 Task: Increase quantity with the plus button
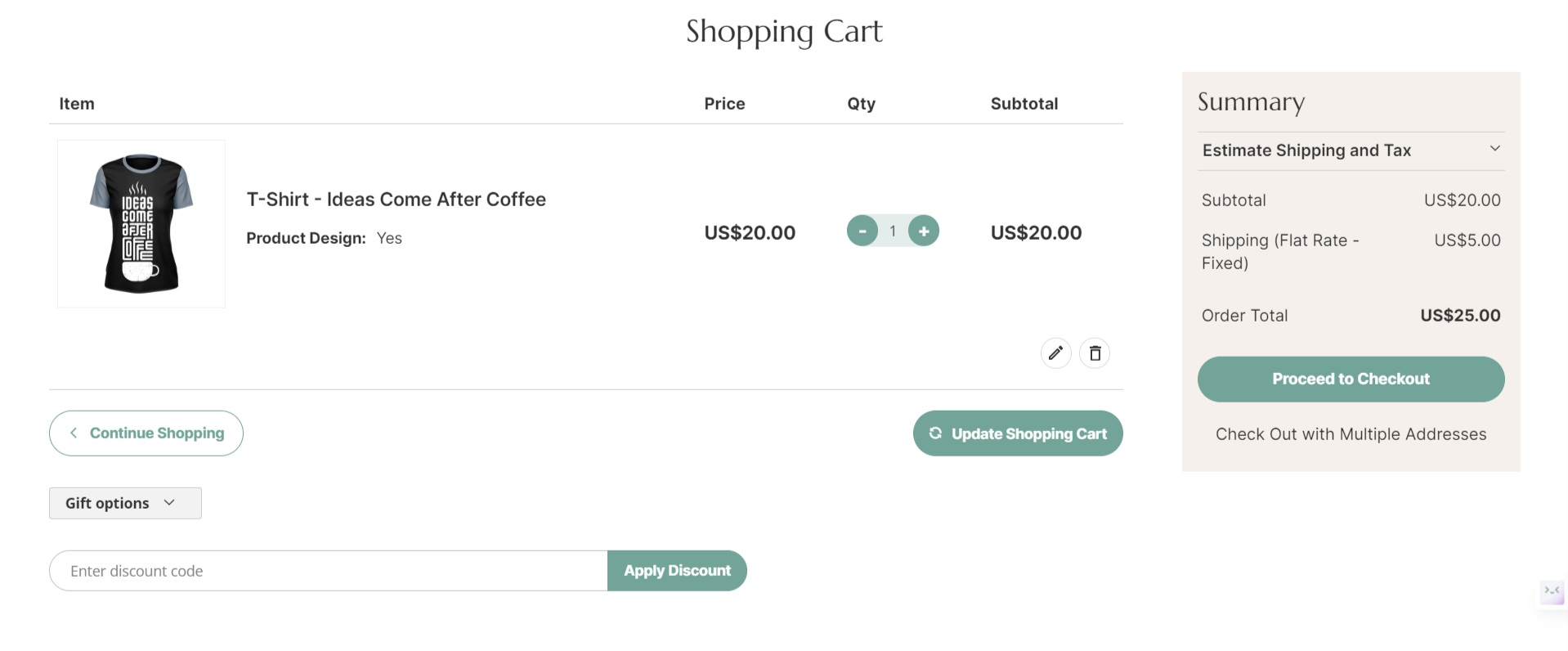tap(924, 231)
